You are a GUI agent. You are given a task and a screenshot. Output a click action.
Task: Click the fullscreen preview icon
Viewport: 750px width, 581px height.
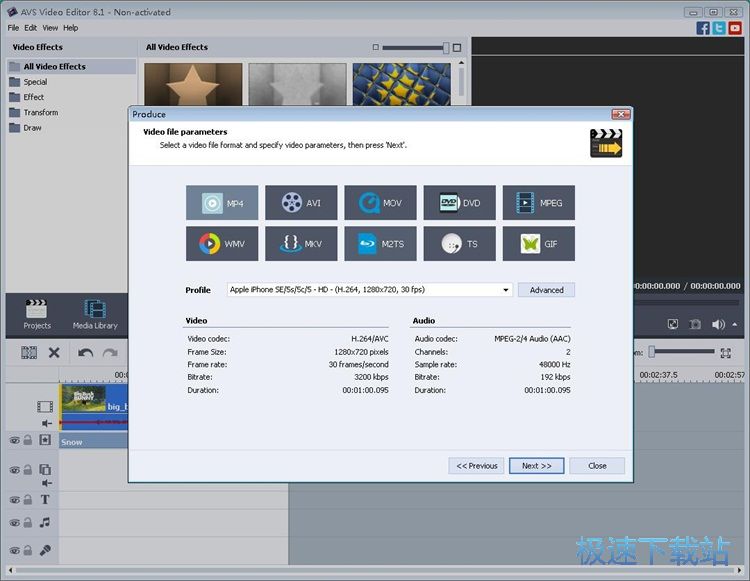click(x=673, y=324)
